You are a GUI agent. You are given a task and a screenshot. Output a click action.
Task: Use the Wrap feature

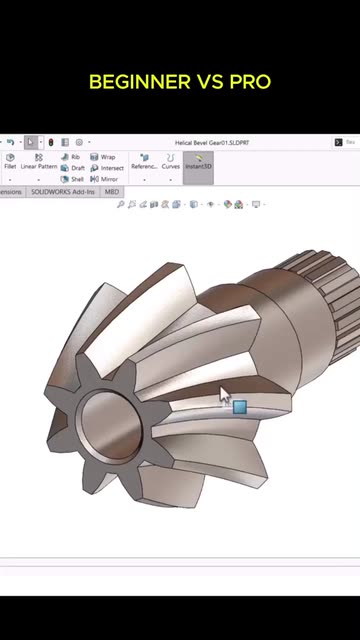click(103, 157)
